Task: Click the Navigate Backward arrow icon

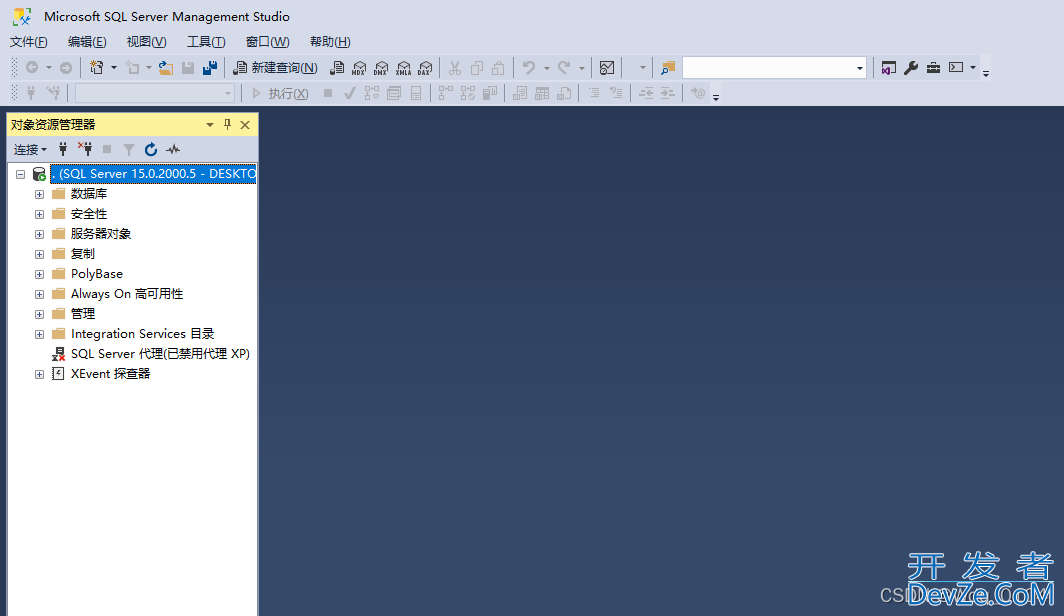Action: point(31,68)
